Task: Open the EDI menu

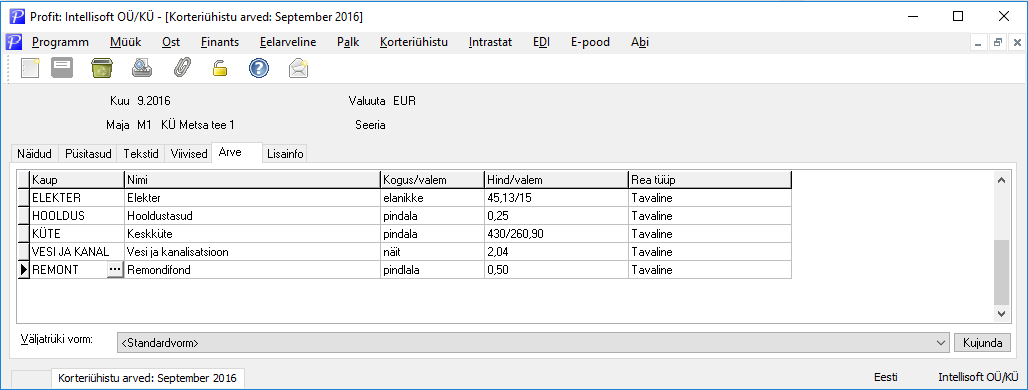Action: click(x=542, y=42)
